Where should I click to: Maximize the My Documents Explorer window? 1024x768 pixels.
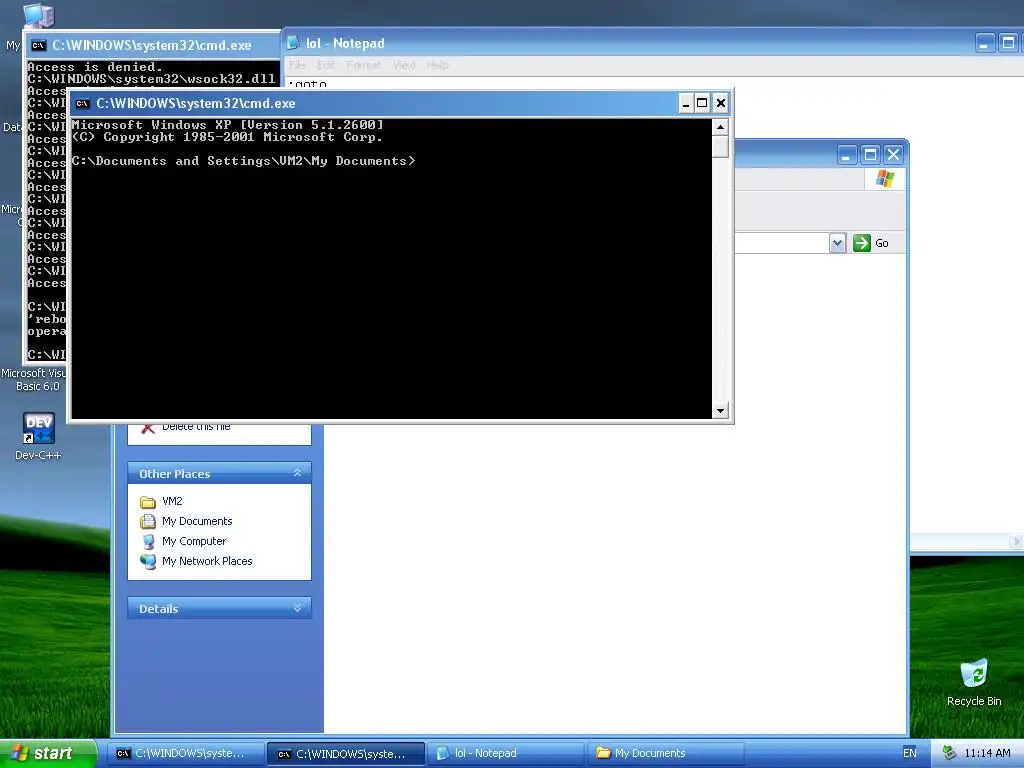pos(870,155)
